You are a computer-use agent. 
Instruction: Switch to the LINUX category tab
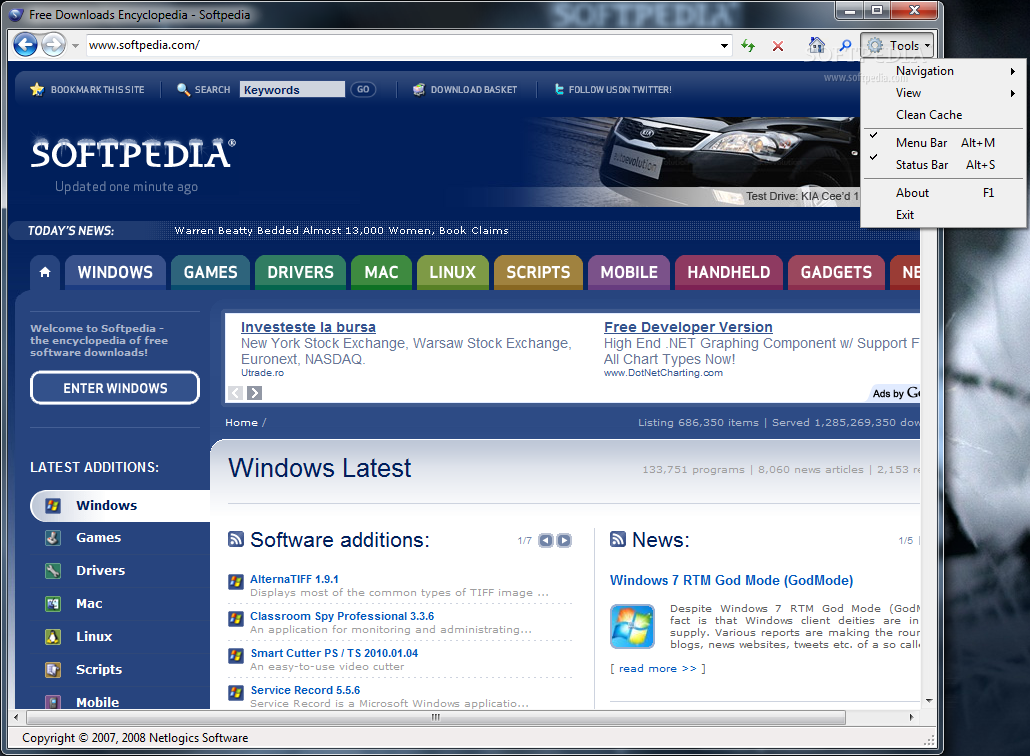tap(453, 272)
